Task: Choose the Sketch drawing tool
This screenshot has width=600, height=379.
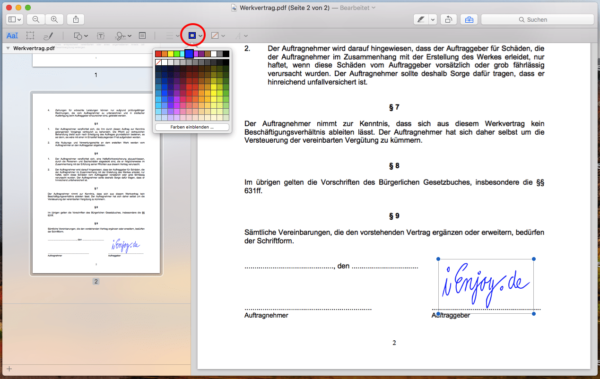Action: tap(48, 36)
